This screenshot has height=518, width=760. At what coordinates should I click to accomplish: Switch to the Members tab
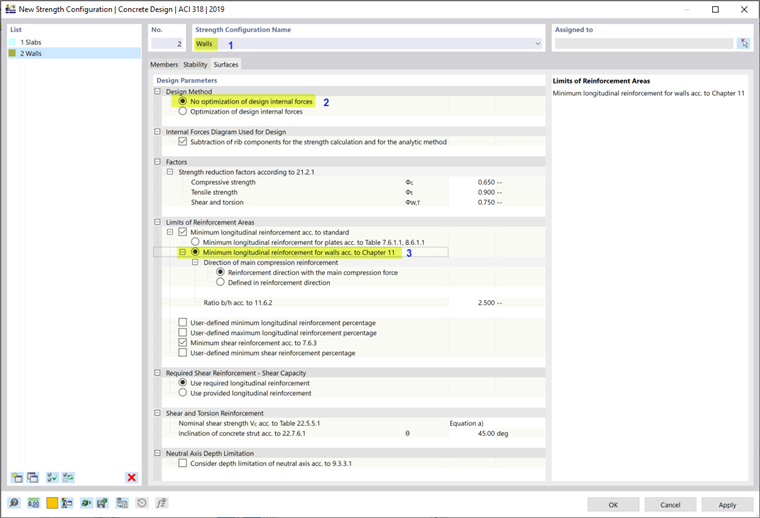(x=164, y=64)
